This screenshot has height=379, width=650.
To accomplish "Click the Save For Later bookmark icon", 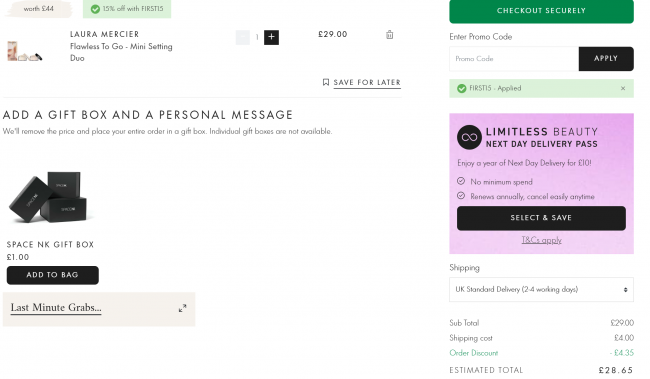I will pyautogui.click(x=326, y=82).
